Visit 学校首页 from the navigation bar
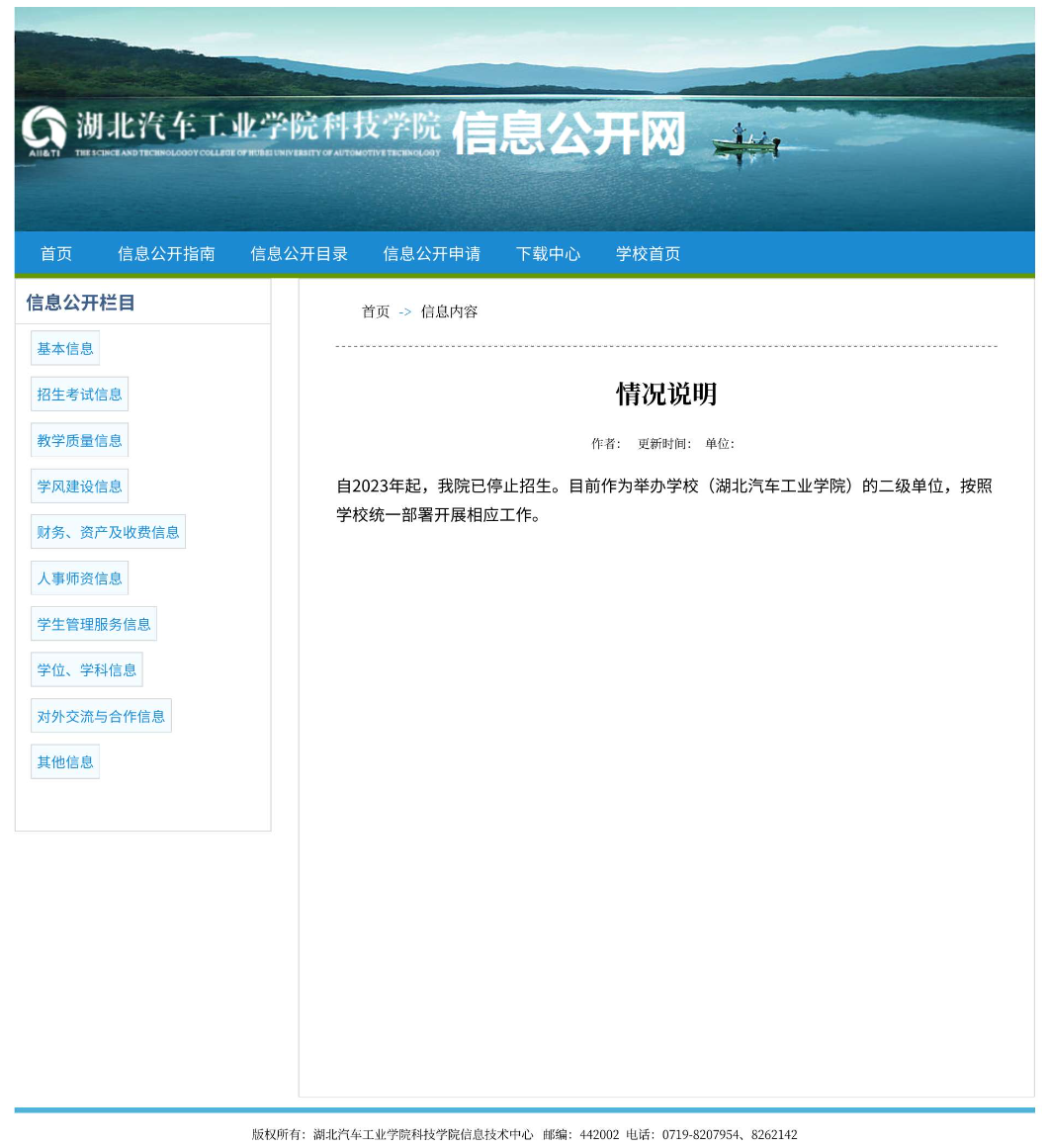This screenshot has height=1148, width=1048. pos(648,254)
